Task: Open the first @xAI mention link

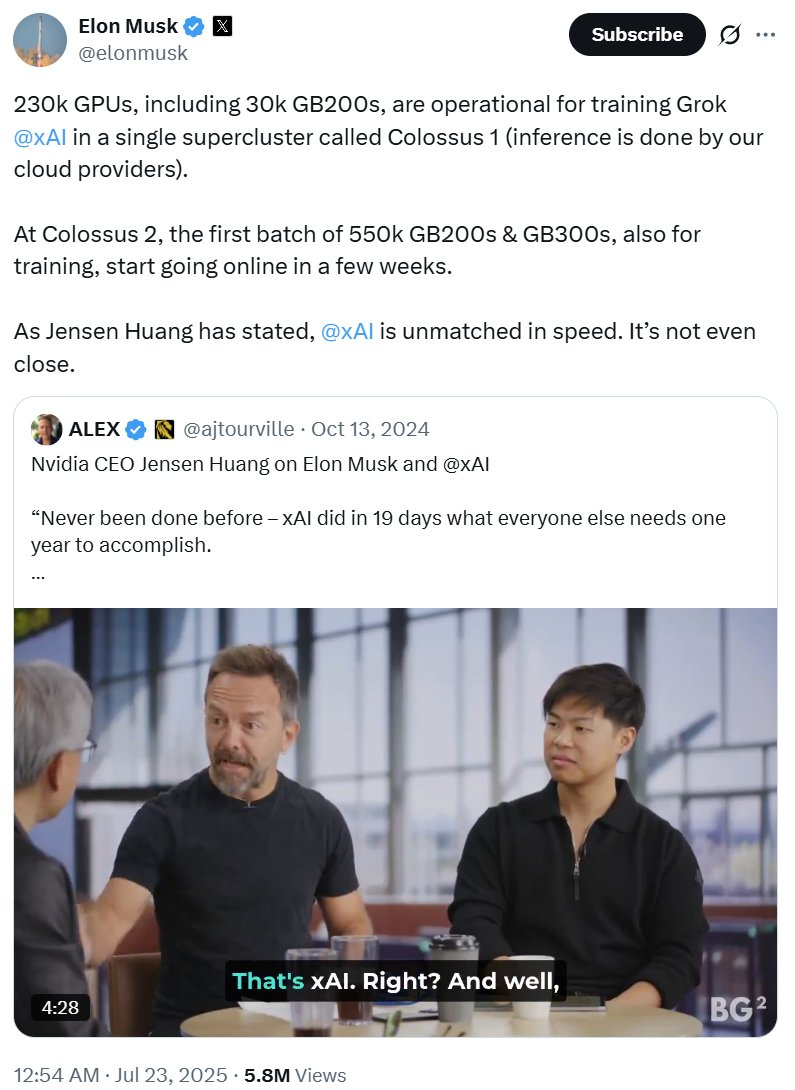Action: (40, 137)
